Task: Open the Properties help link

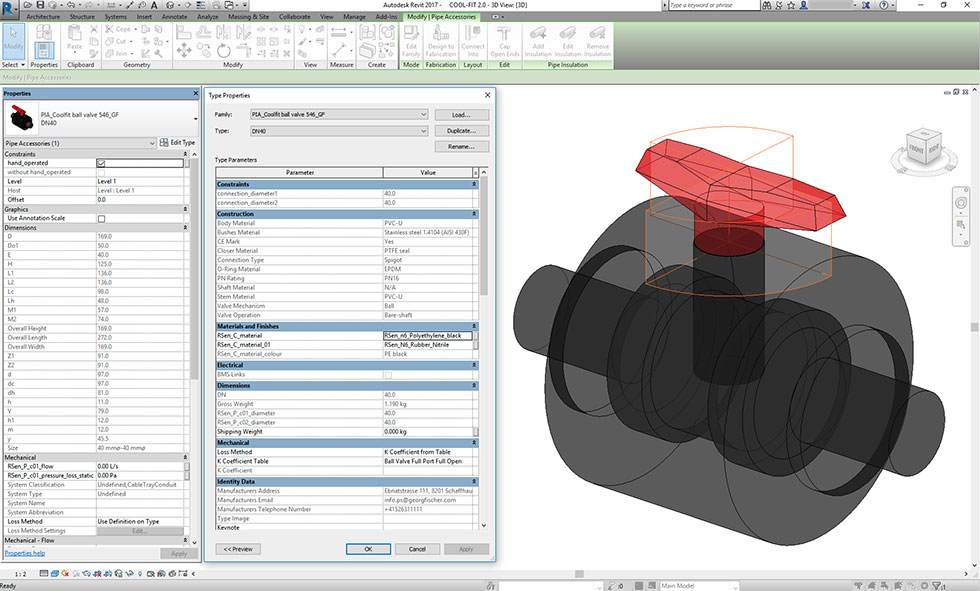Action: coord(25,553)
